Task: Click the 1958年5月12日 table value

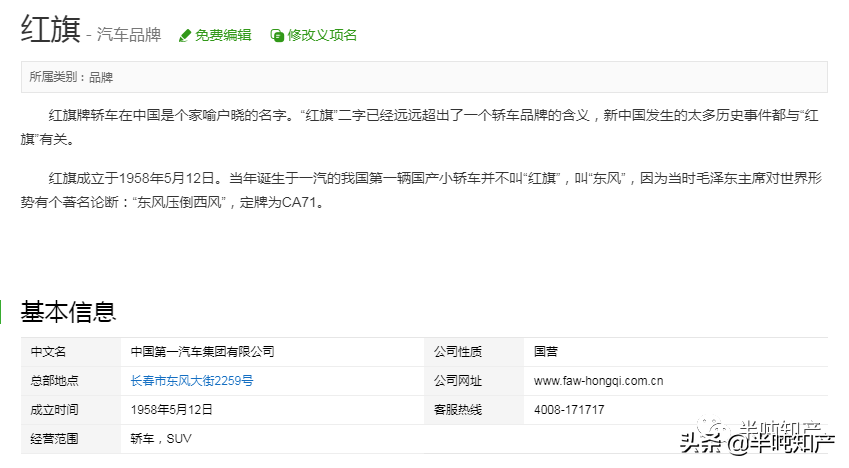Action: click(171, 410)
